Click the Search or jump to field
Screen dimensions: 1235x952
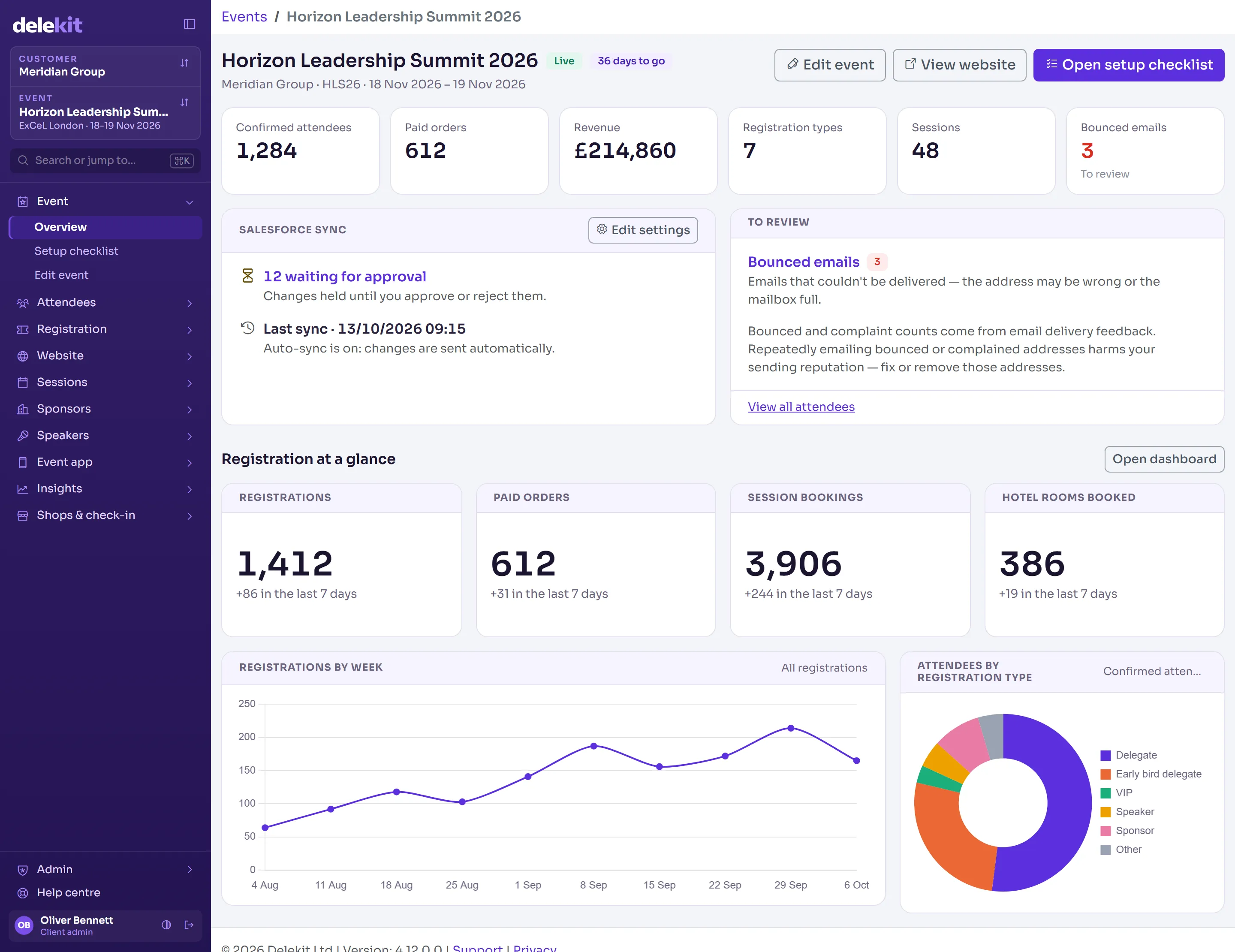pos(105,160)
